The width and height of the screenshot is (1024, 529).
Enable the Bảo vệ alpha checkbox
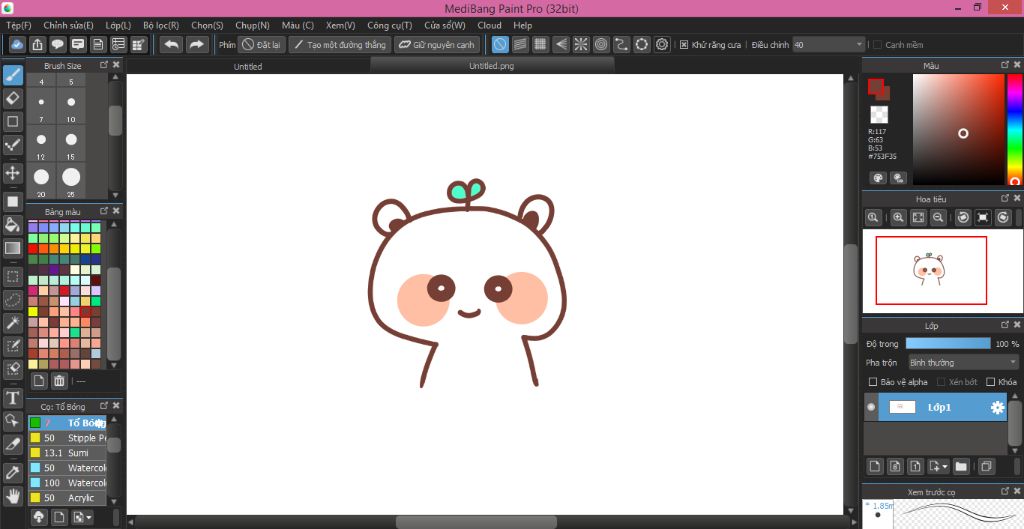coord(873,382)
